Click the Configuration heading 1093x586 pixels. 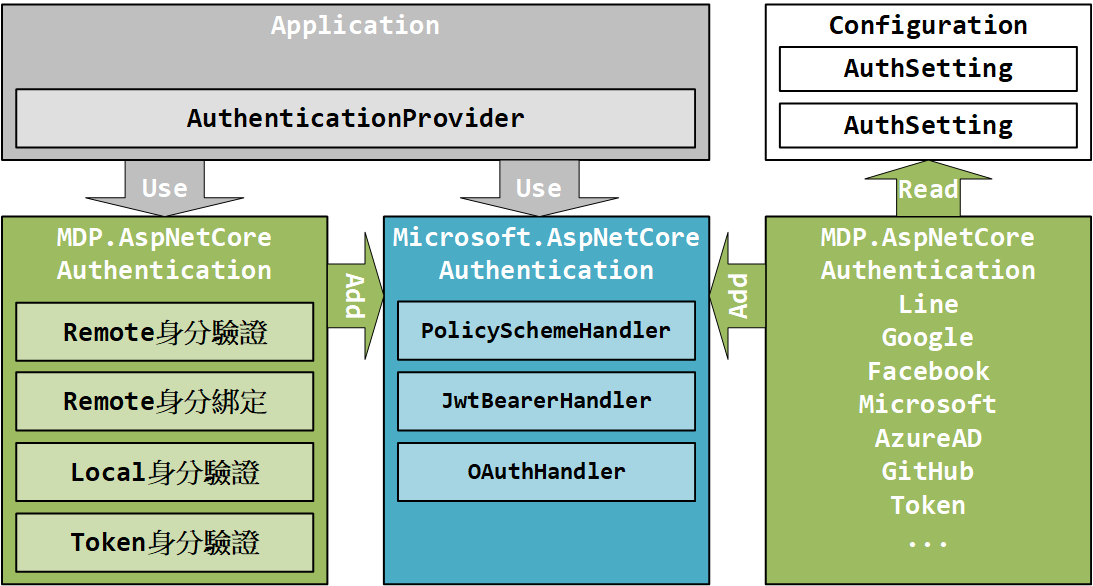928,25
